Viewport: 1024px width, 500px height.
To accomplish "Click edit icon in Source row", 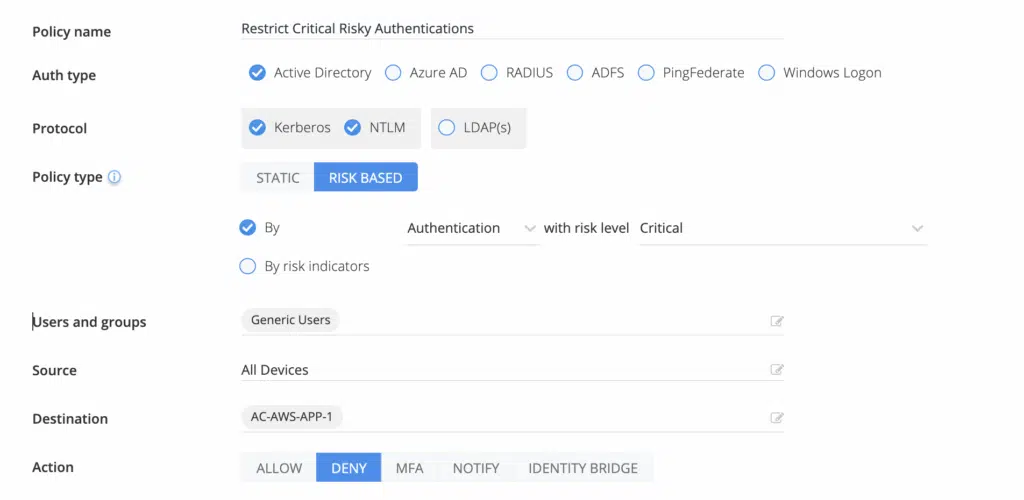I will [776, 370].
